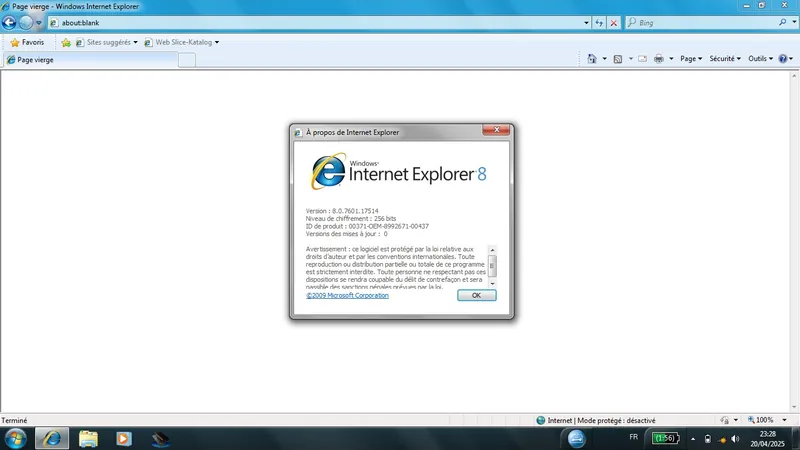Launch Windows Media Player from taskbar
This screenshot has width=800, height=450.
point(123,439)
